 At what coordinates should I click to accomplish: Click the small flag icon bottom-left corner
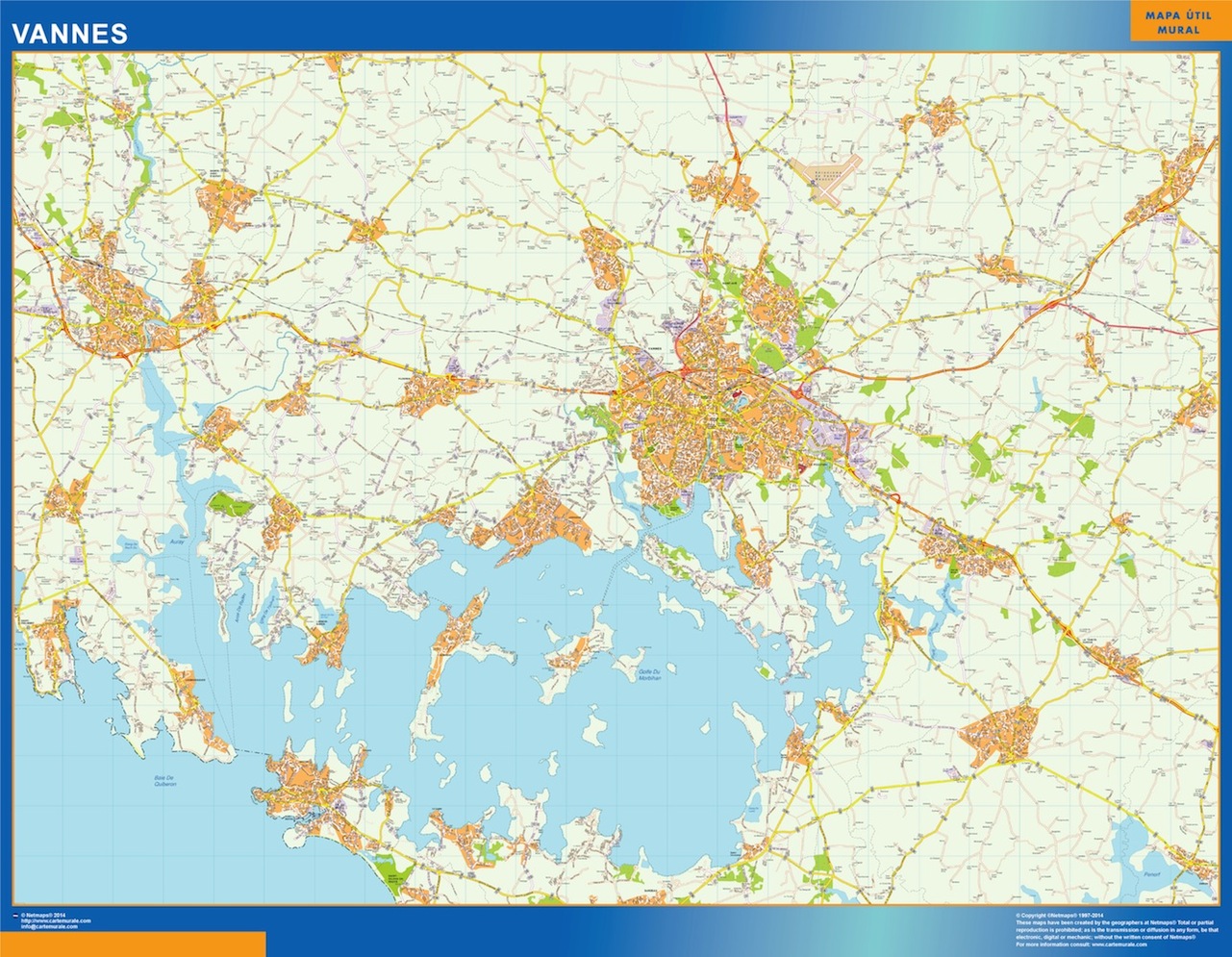(x=13, y=915)
